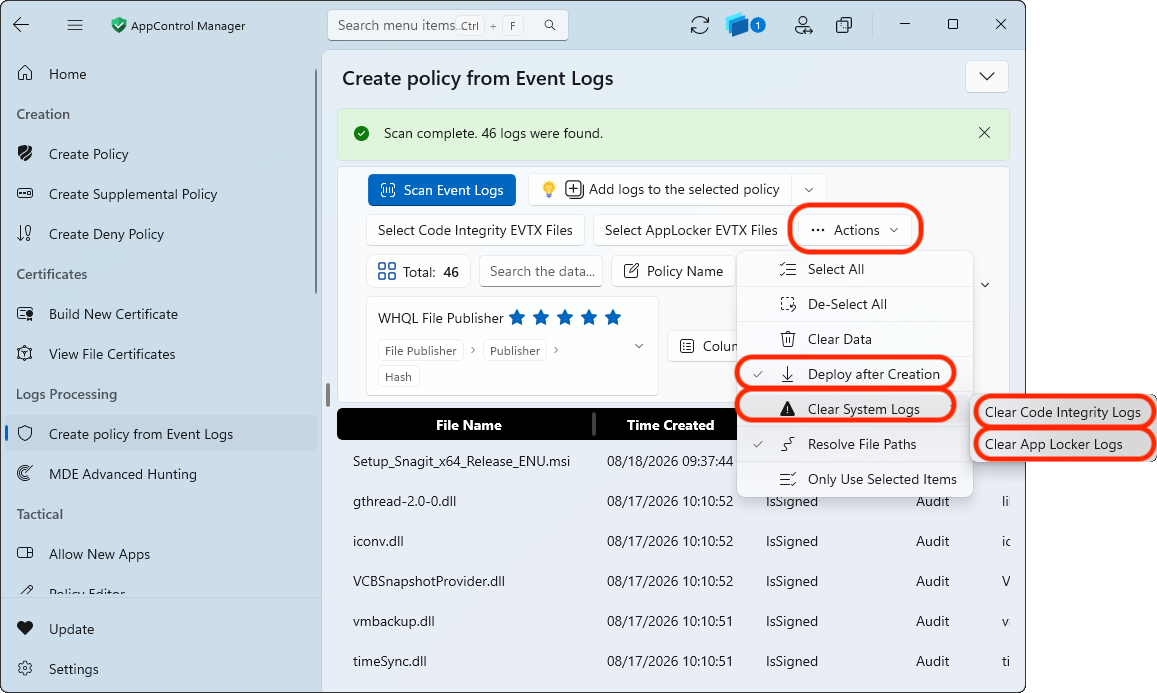
Task: Toggle Resolve File Paths option
Action: click(854, 444)
